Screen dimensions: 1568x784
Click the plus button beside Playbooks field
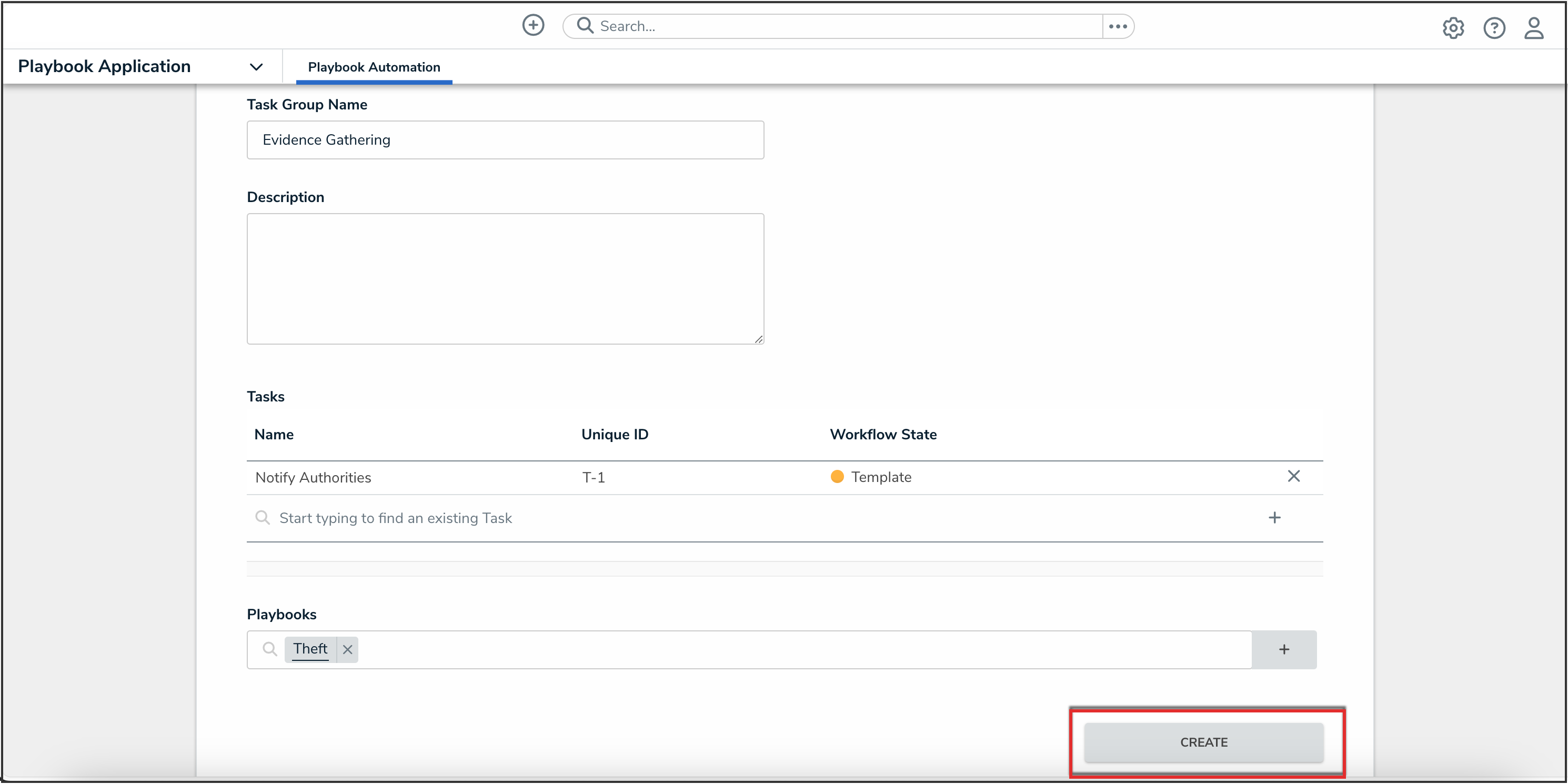click(1284, 649)
